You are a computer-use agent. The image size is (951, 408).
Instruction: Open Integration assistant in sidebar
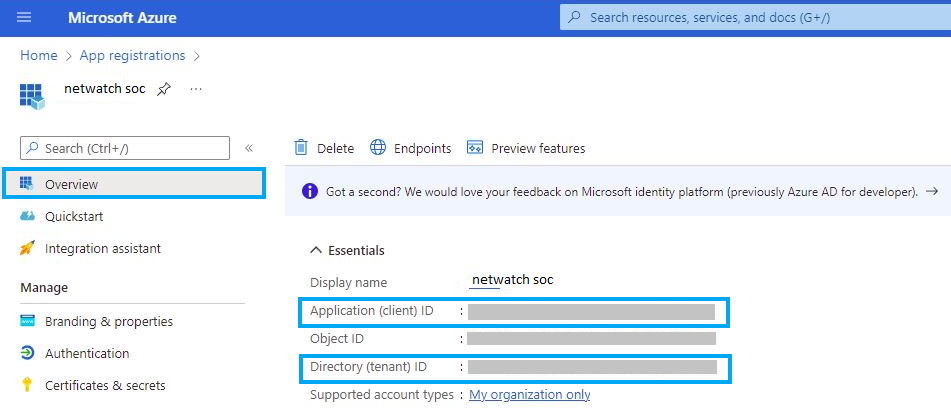coord(103,249)
